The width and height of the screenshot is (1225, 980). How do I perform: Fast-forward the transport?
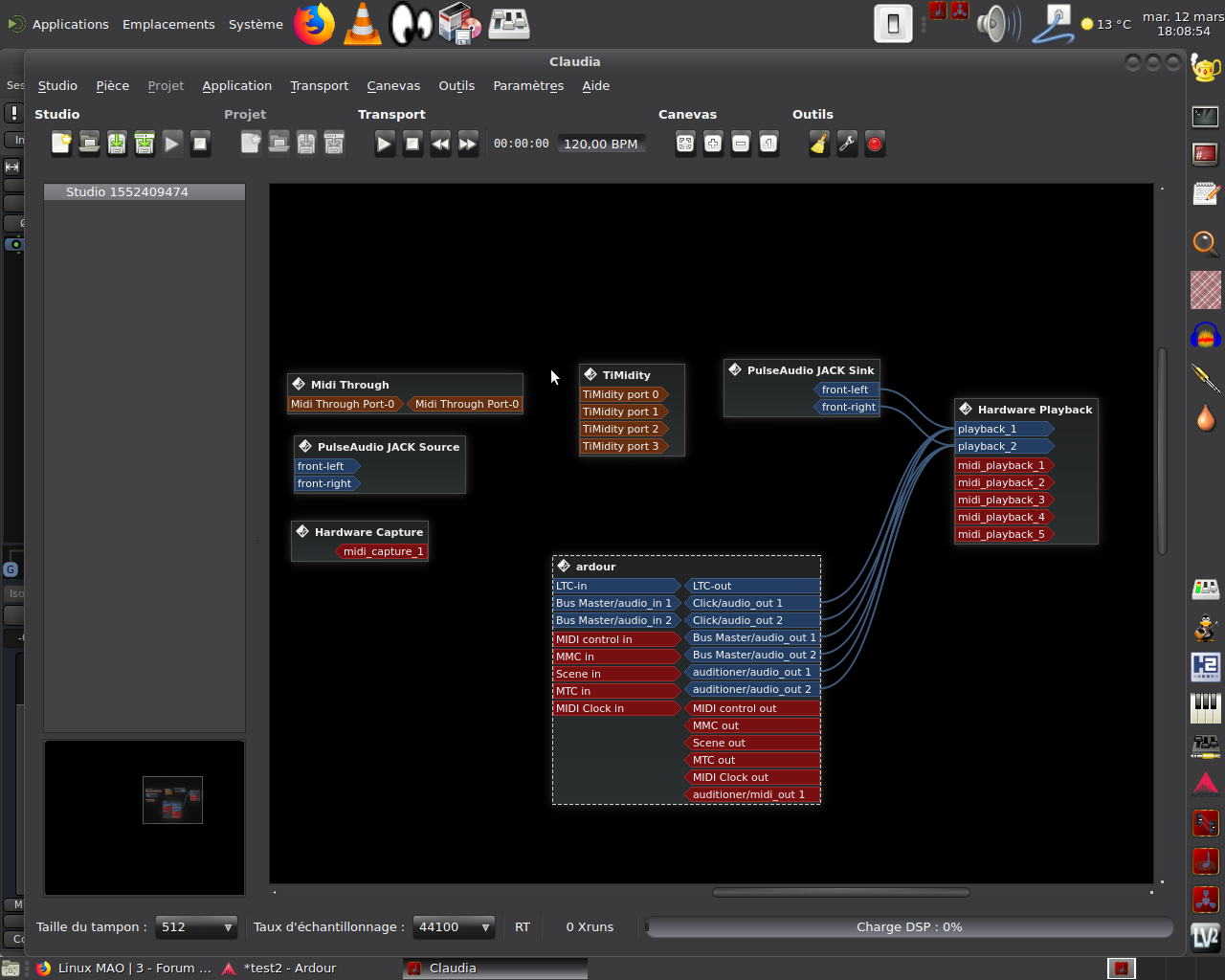click(468, 144)
